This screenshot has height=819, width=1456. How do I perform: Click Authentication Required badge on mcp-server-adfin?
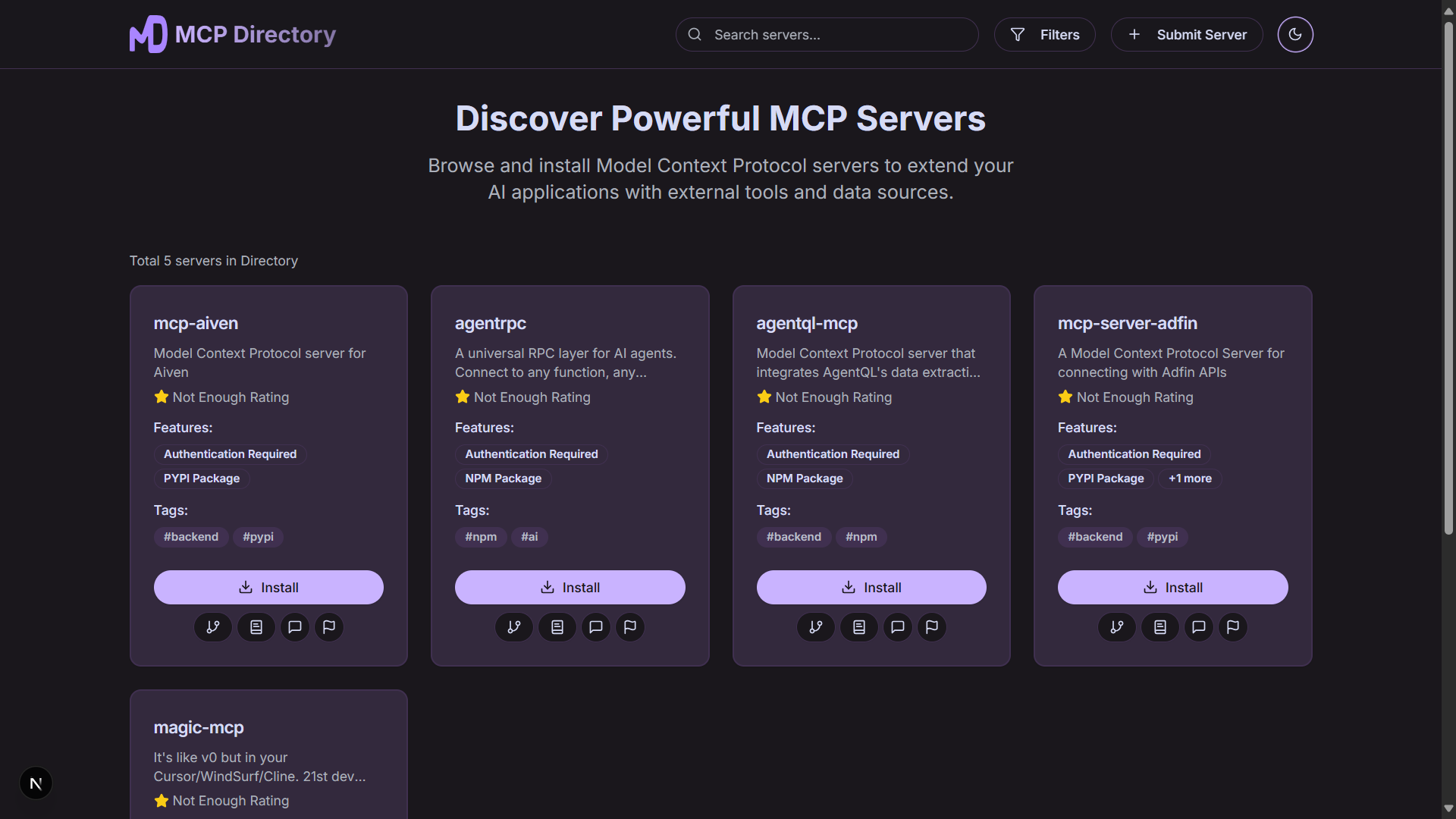point(1134,454)
